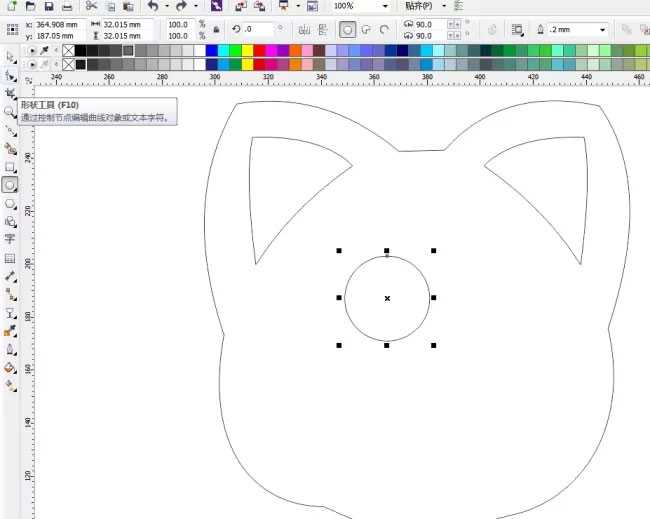Switch ellipse type to Arc
The image size is (650, 519).
pyautogui.click(x=384, y=30)
